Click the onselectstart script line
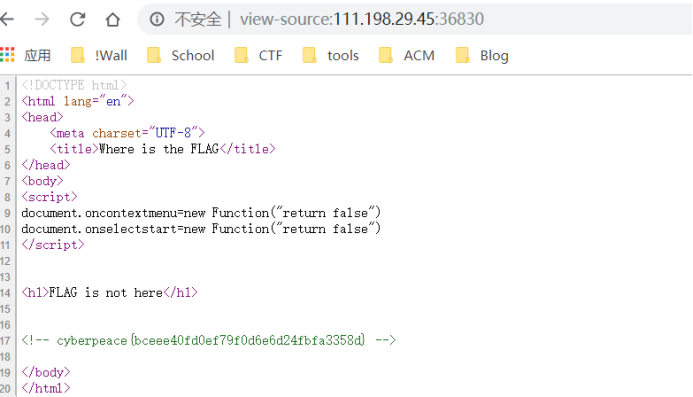Screen dimensions: 693x397 tap(201, 229)
